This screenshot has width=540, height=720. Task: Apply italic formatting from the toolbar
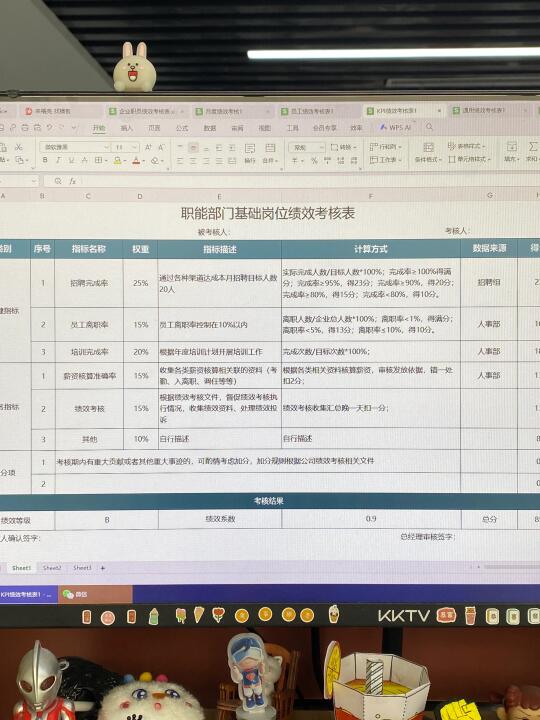click(58, 160)
